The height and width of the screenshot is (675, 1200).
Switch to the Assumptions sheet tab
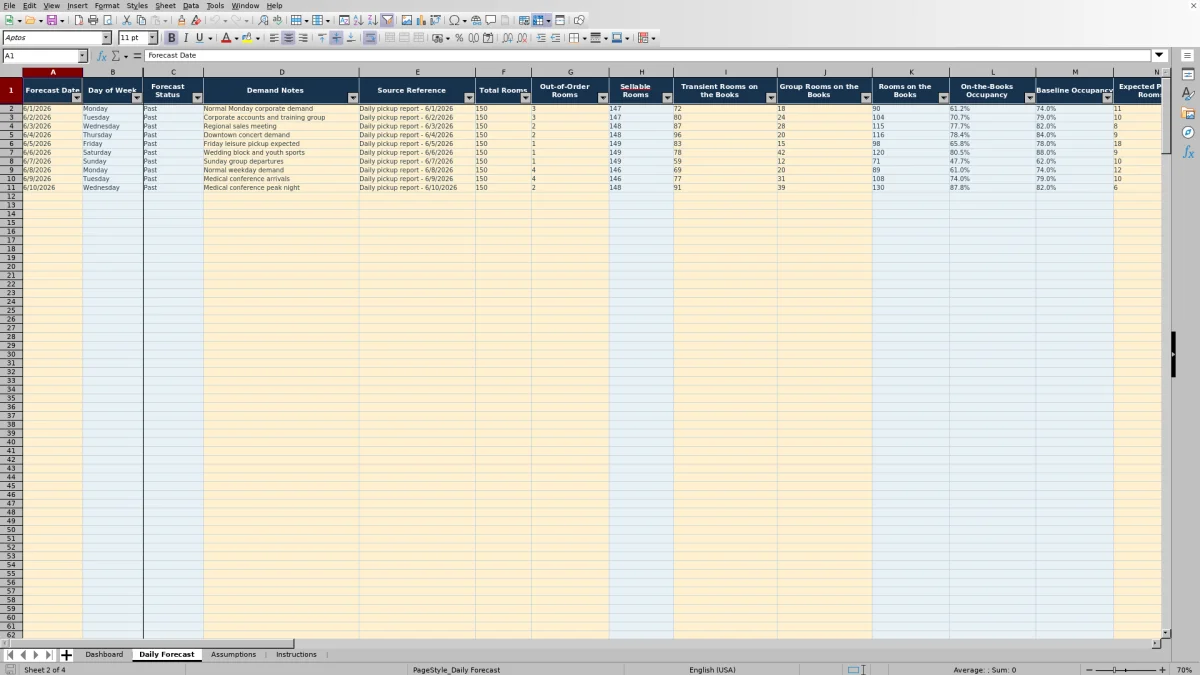point(233,655)
